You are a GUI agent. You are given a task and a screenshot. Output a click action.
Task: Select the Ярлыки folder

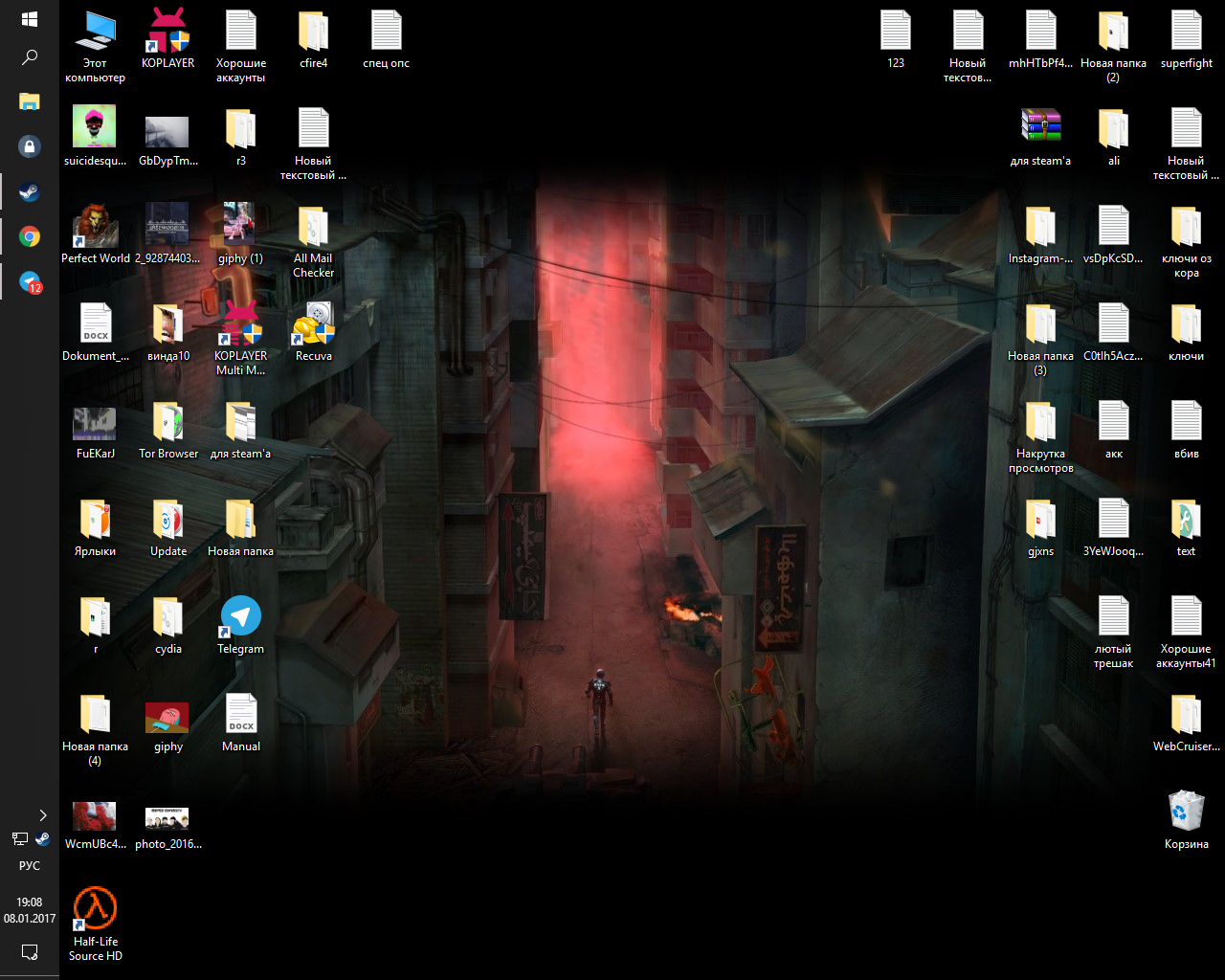[x=95, y=527]
